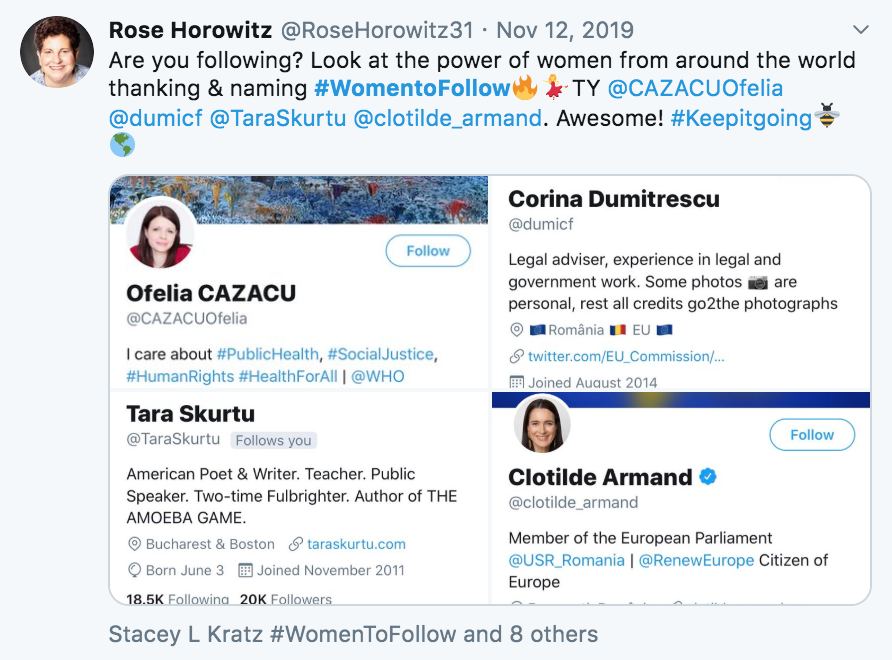Image resolution: width=892 pixels, height=660 pixels.
Task: Click Ofelia CAZACU's profile photo
Action: pyautogui.click(x=160, y=234)
